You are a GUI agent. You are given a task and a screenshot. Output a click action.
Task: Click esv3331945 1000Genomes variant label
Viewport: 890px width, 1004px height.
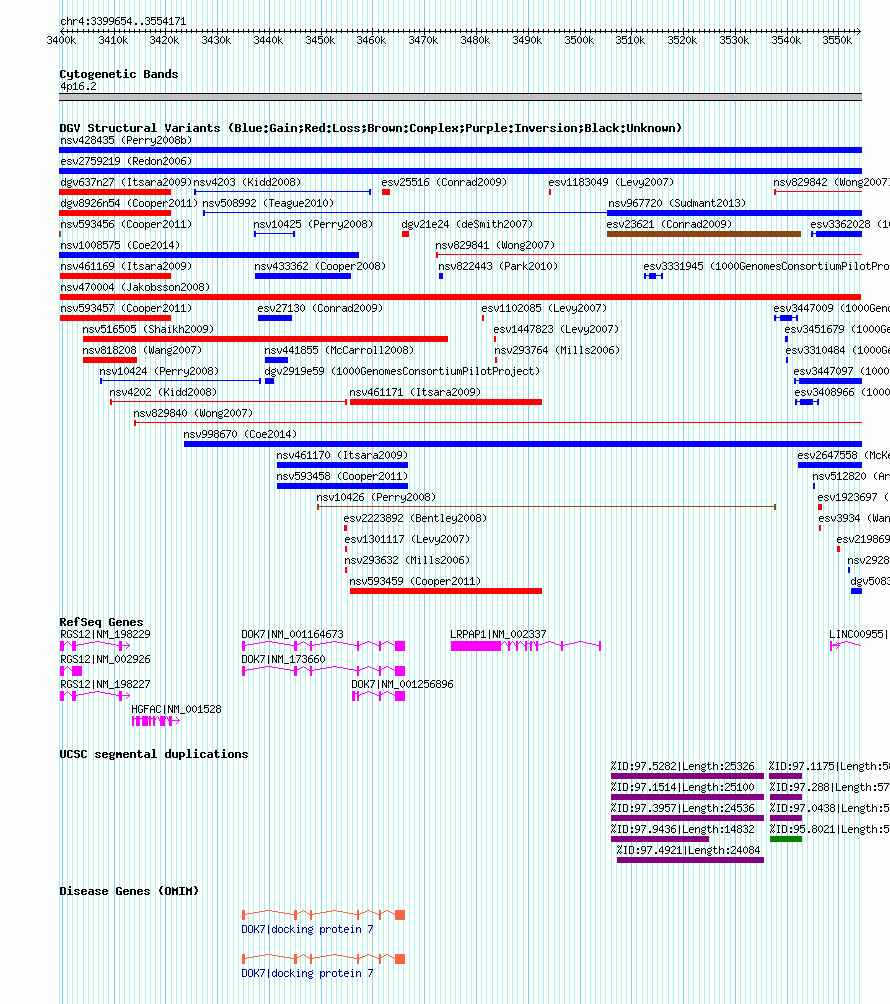[x=766, y=266]
